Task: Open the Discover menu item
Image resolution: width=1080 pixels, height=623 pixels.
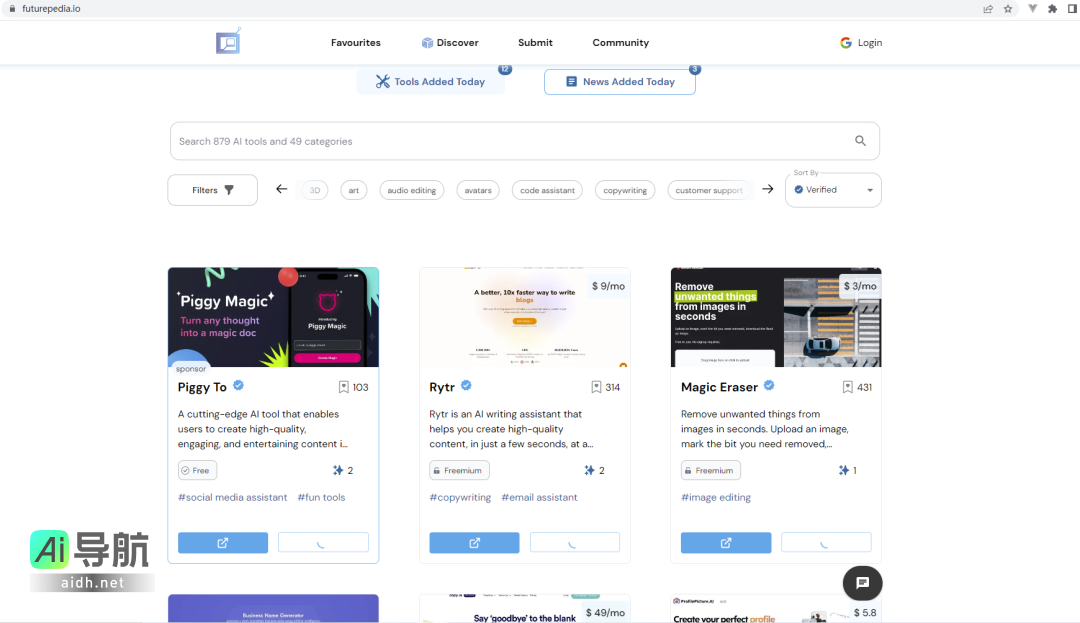Action: pyautogui.click(x=450, y=43)
